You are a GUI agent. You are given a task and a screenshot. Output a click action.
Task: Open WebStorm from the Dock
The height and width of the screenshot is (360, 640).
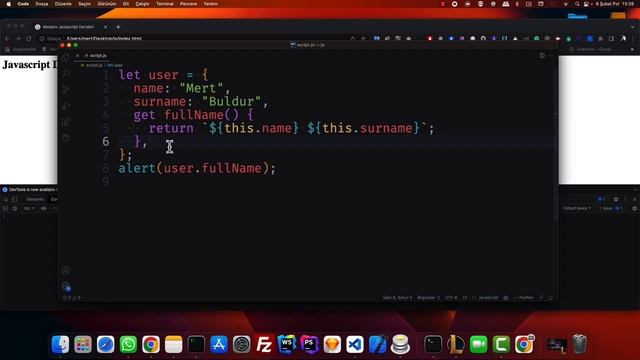tap(287, 344)
